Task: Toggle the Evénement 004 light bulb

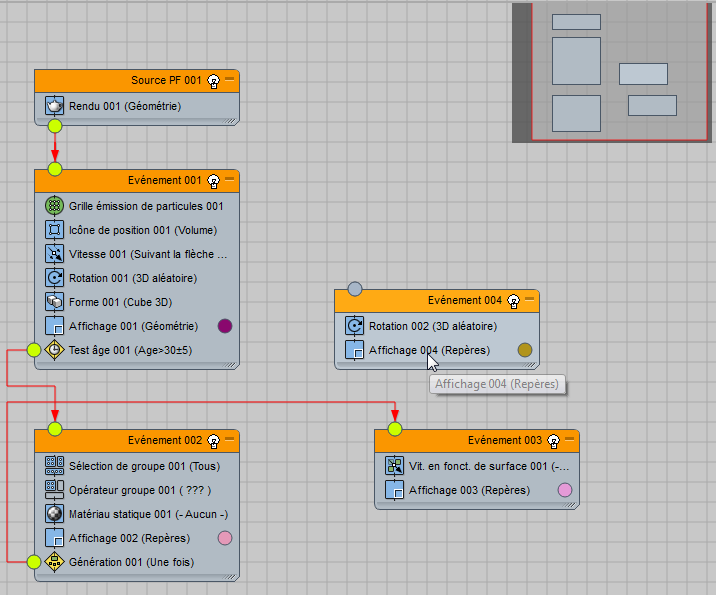Action: (x=513, y=301)
